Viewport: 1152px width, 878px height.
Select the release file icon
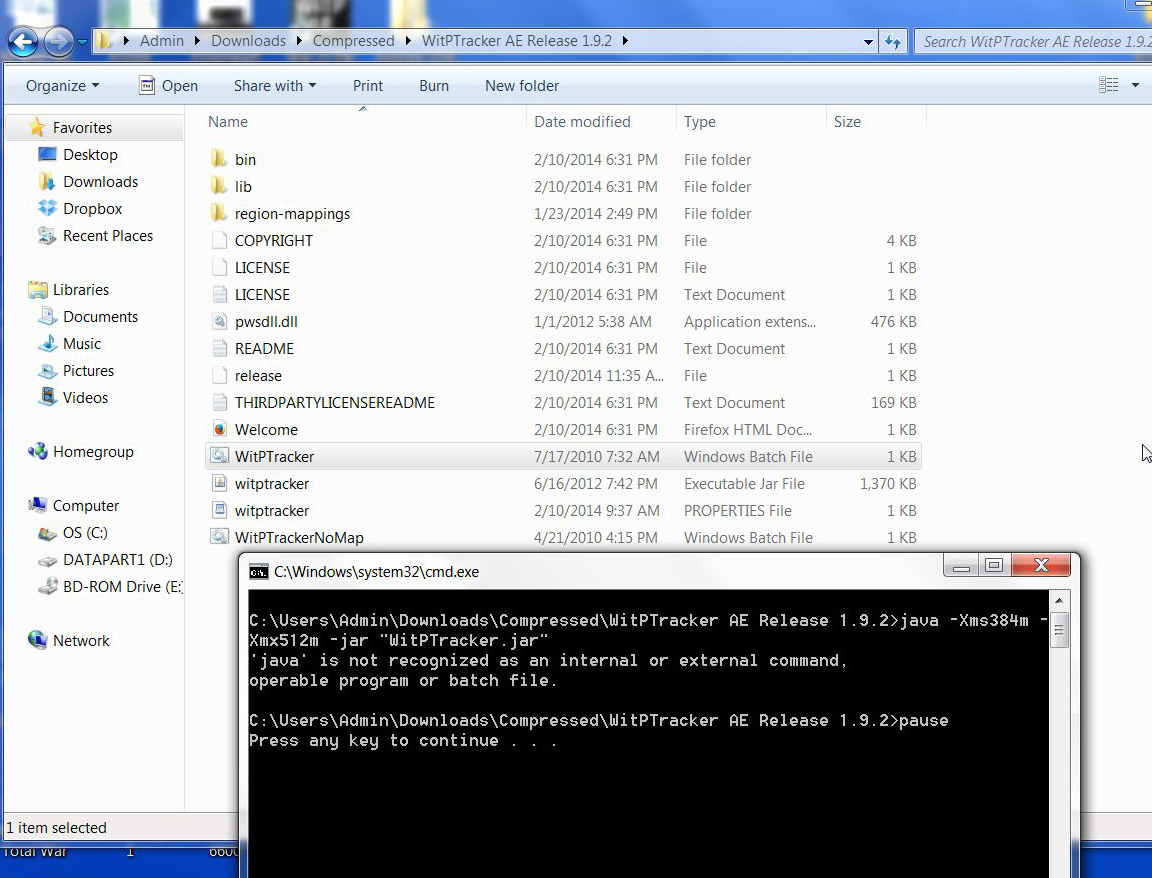point(218,375)
